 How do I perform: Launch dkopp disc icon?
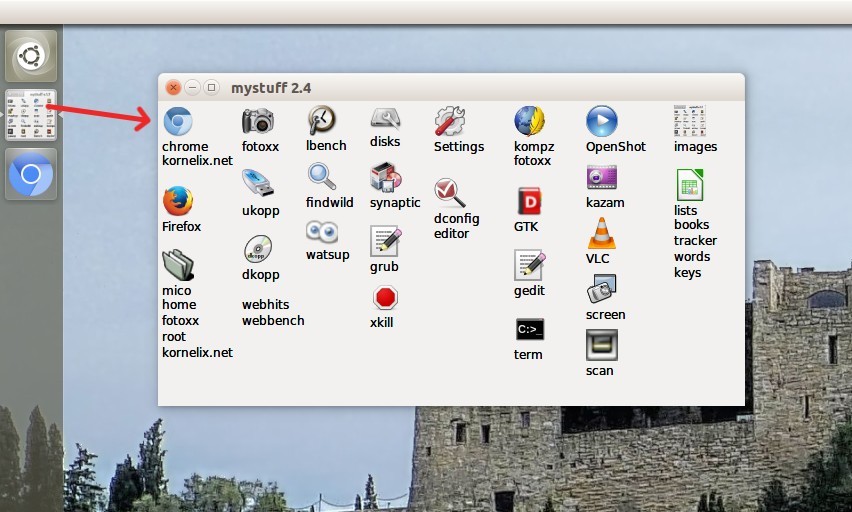point(258,249)
